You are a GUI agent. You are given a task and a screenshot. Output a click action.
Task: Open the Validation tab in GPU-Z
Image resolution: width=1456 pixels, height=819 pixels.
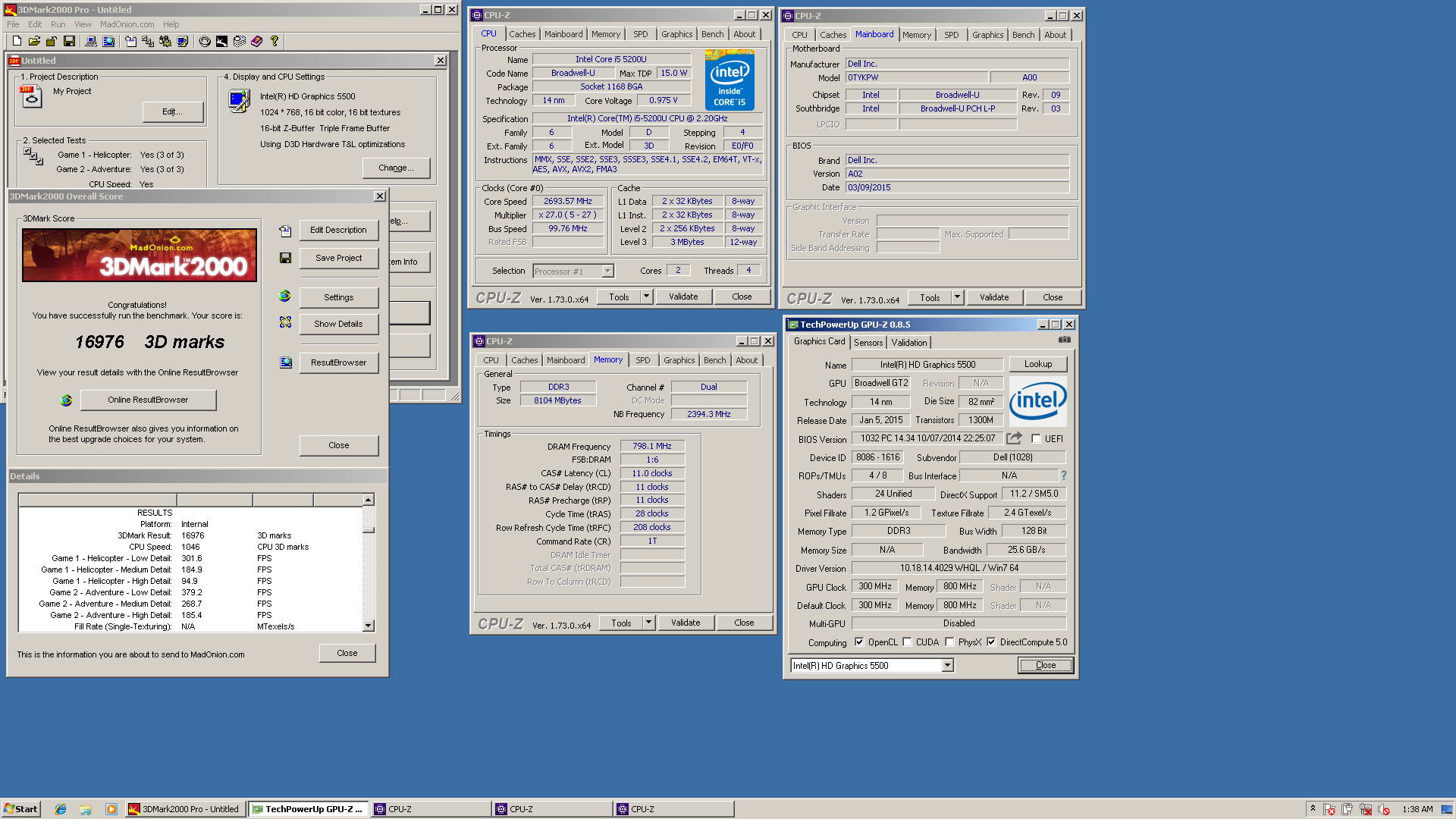(909, 343)
